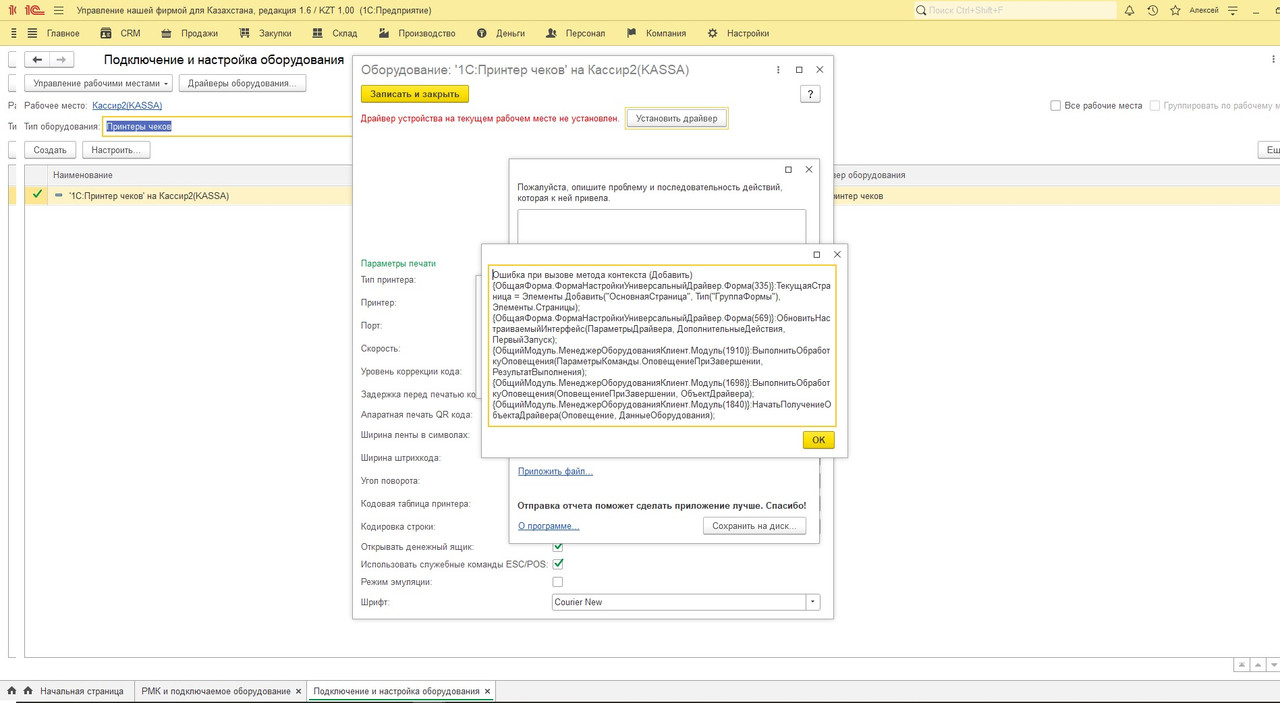Enable Режим эмуляции checkbox
Screen dimensions: 1280x703
pos(558,582)
